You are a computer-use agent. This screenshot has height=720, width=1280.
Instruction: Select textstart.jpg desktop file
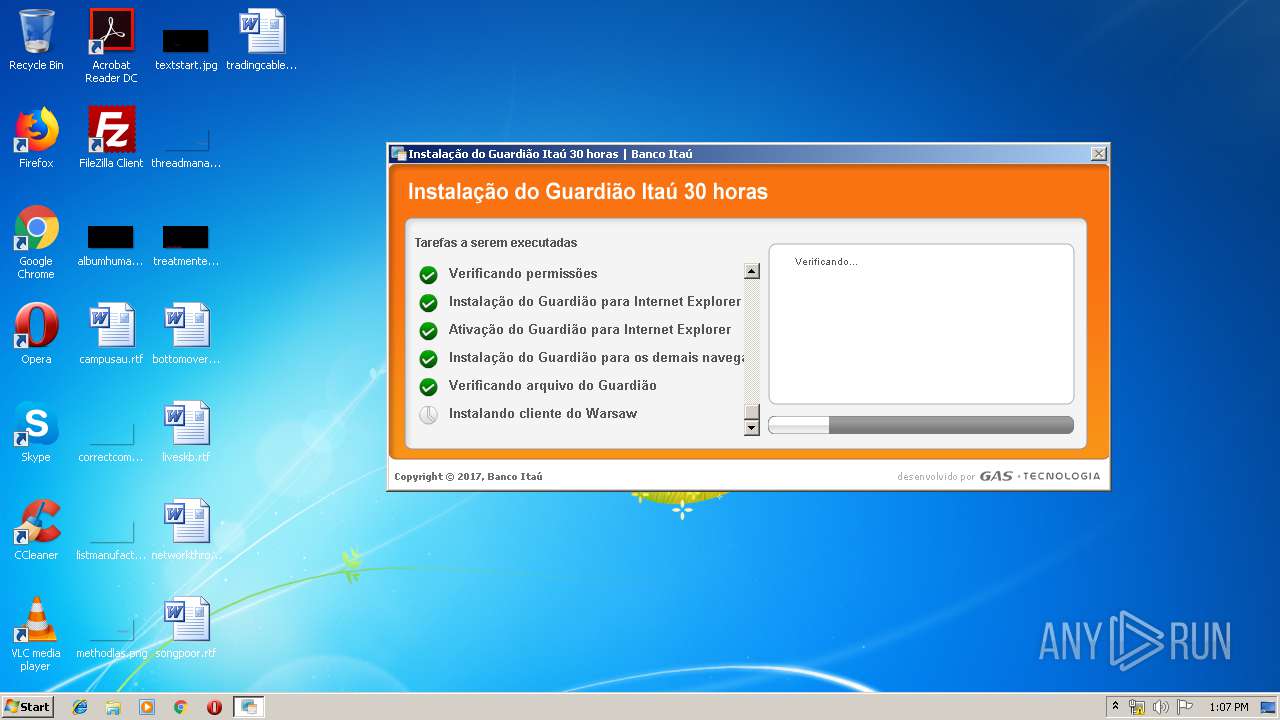click(x=186, y=48)
